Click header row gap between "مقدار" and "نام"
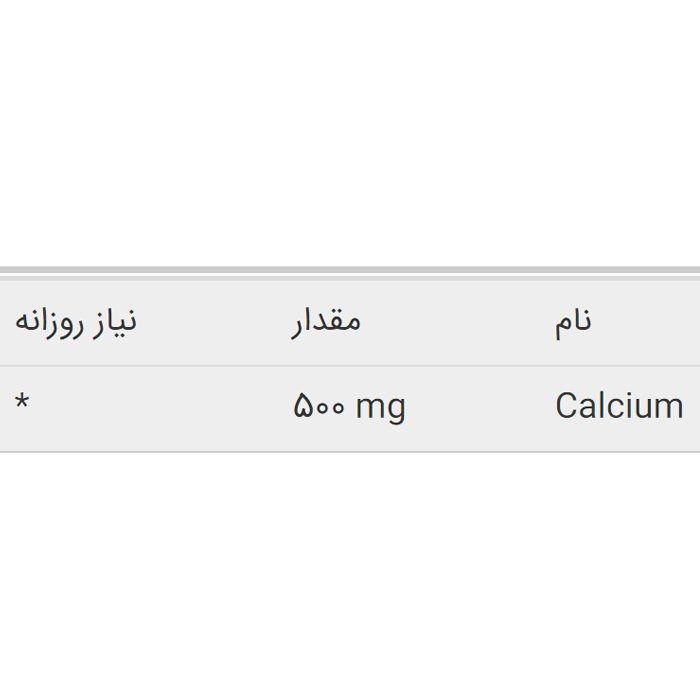Image resolution: width=700 pixels, height=700 pixels. (x=455, y=322)
